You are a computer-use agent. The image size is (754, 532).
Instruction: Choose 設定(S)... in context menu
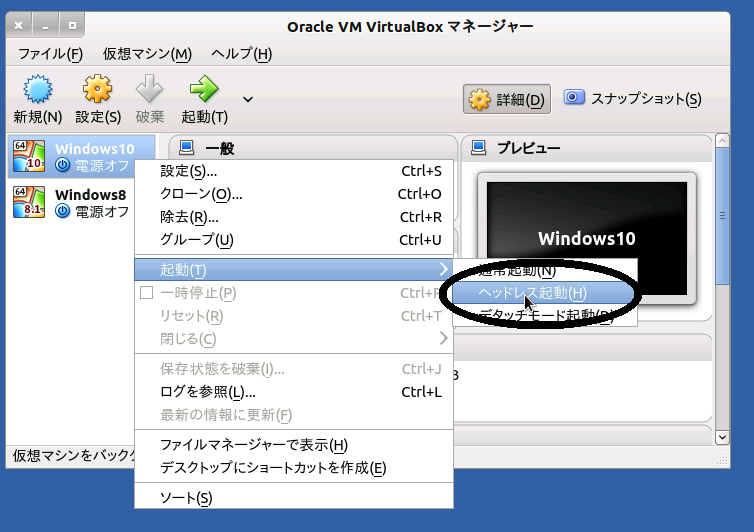(294, 171)
